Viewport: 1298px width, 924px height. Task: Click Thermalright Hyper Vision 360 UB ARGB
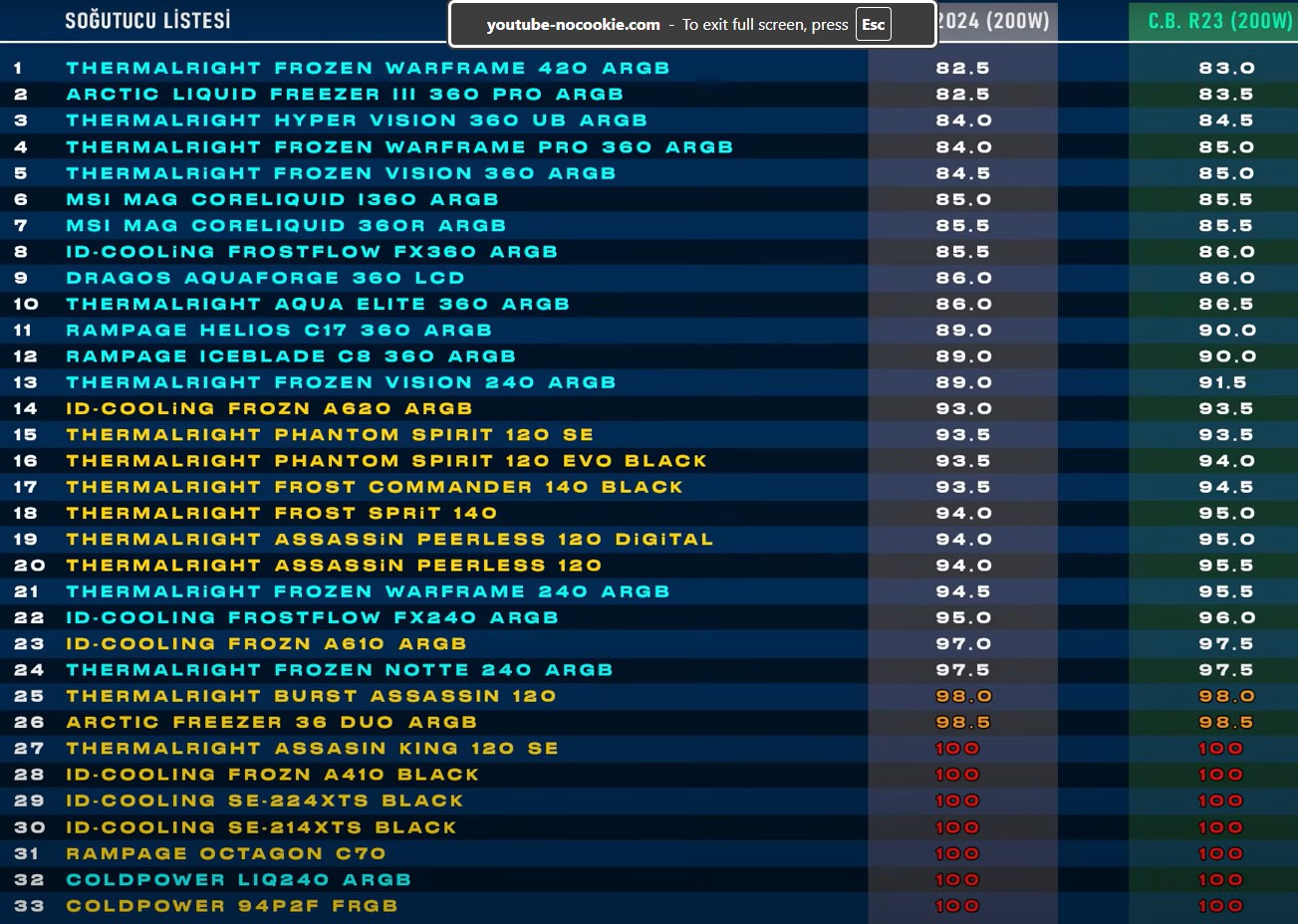pos(357,120)
